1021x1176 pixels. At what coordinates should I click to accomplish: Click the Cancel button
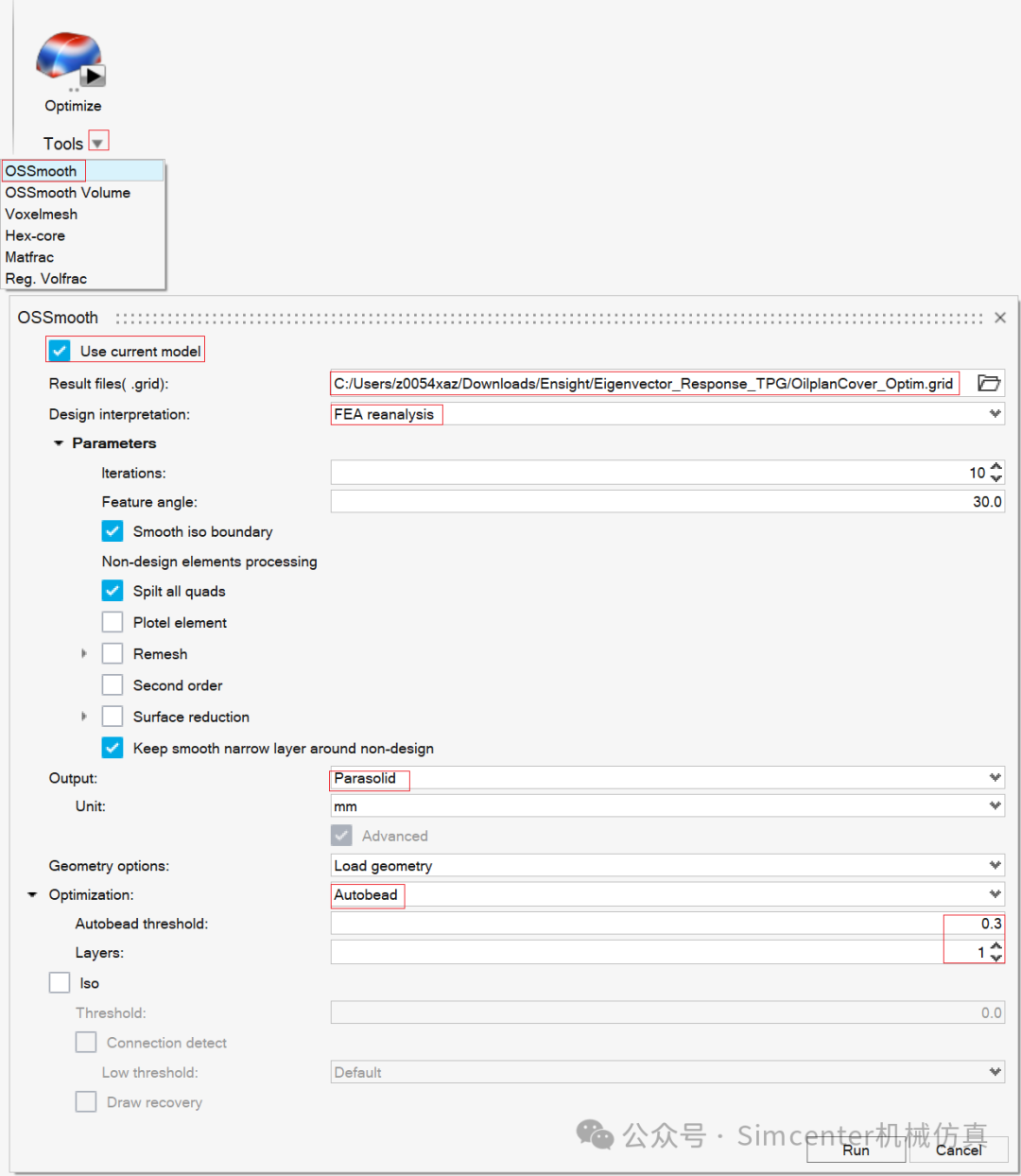pos(959,1150)
